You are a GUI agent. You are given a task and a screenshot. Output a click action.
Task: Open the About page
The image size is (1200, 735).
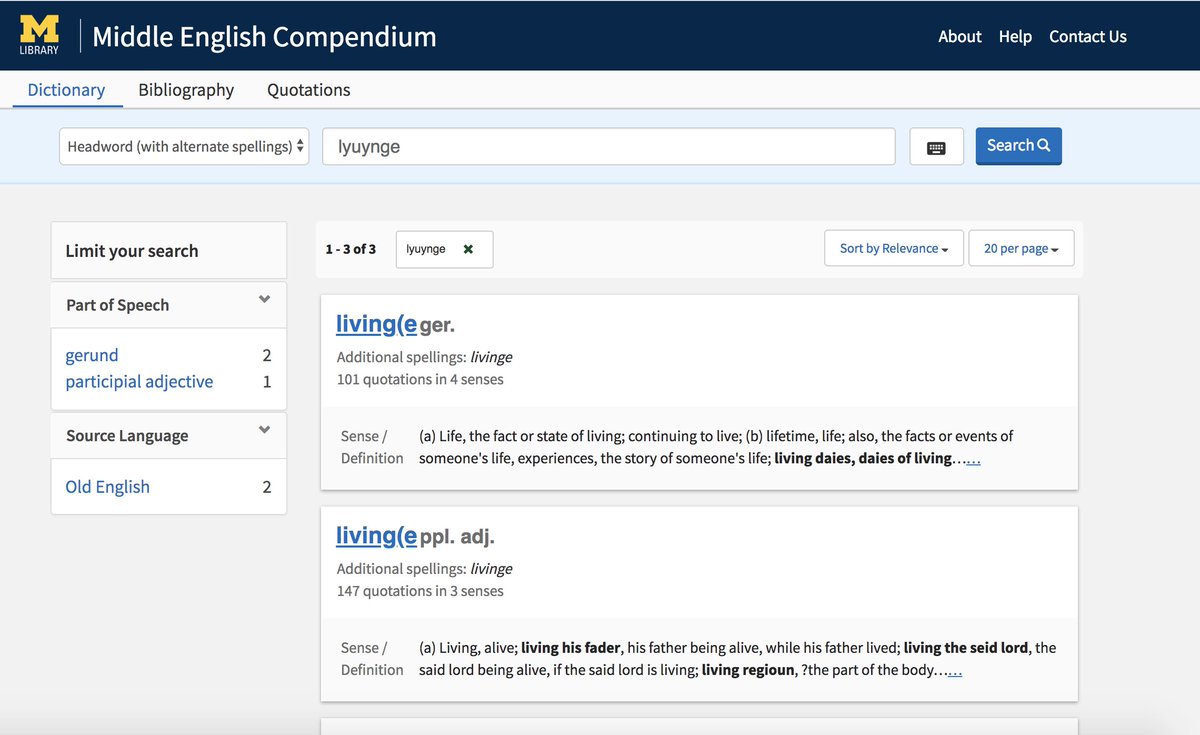(x=960, y=36)
